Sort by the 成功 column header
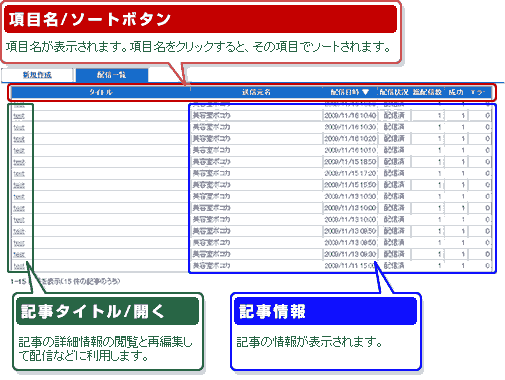Viewport: 505px width, 380px height. point(456,92)
